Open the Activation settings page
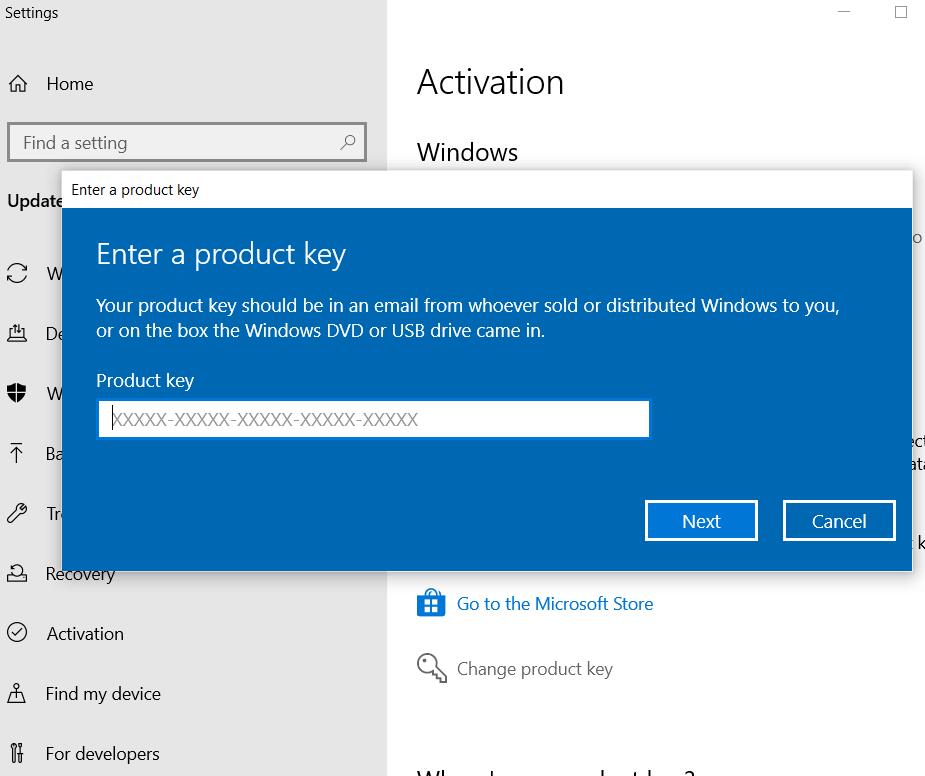 (x=85, y=634)
